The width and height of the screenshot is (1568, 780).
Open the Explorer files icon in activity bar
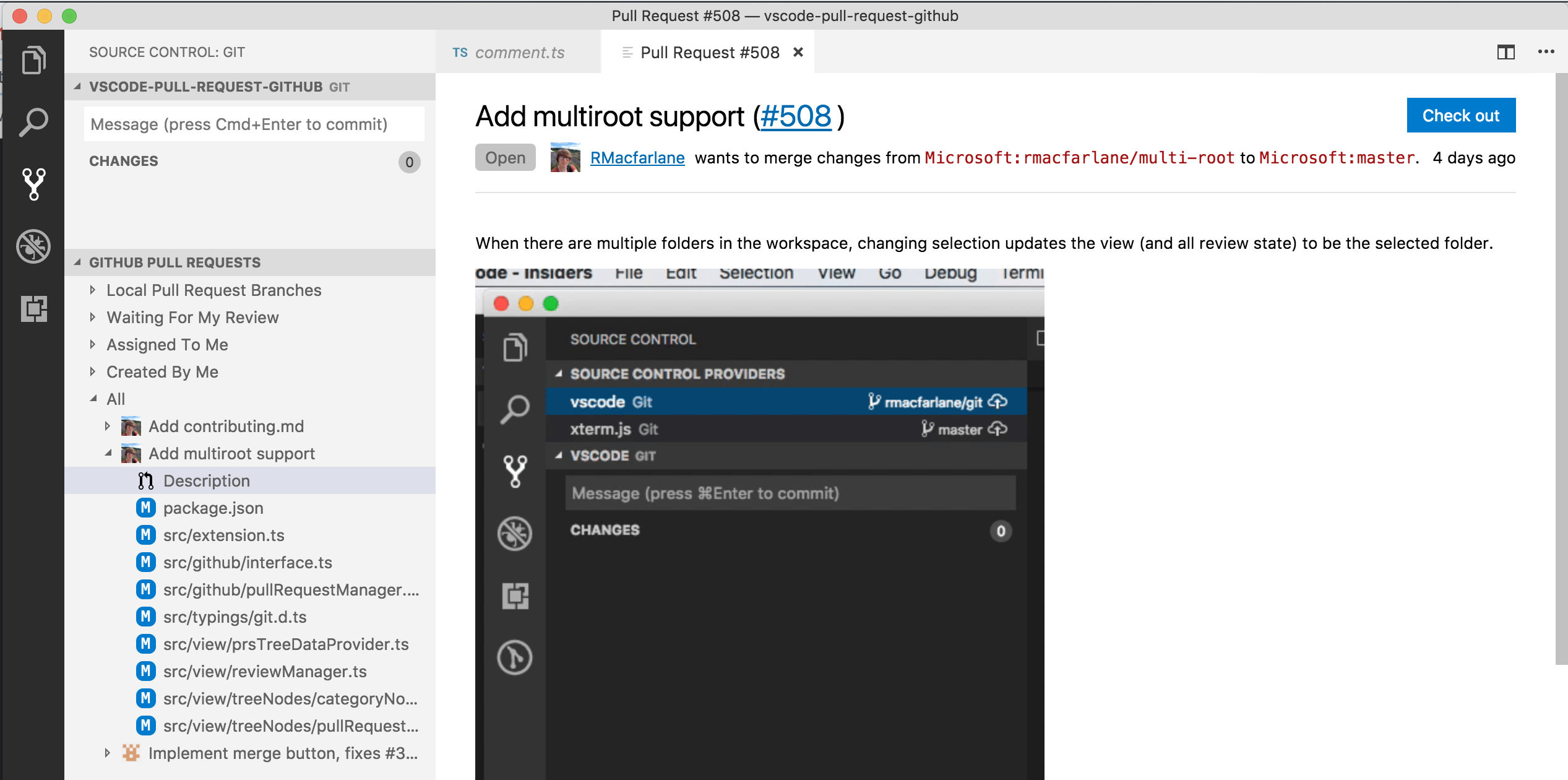33,60
